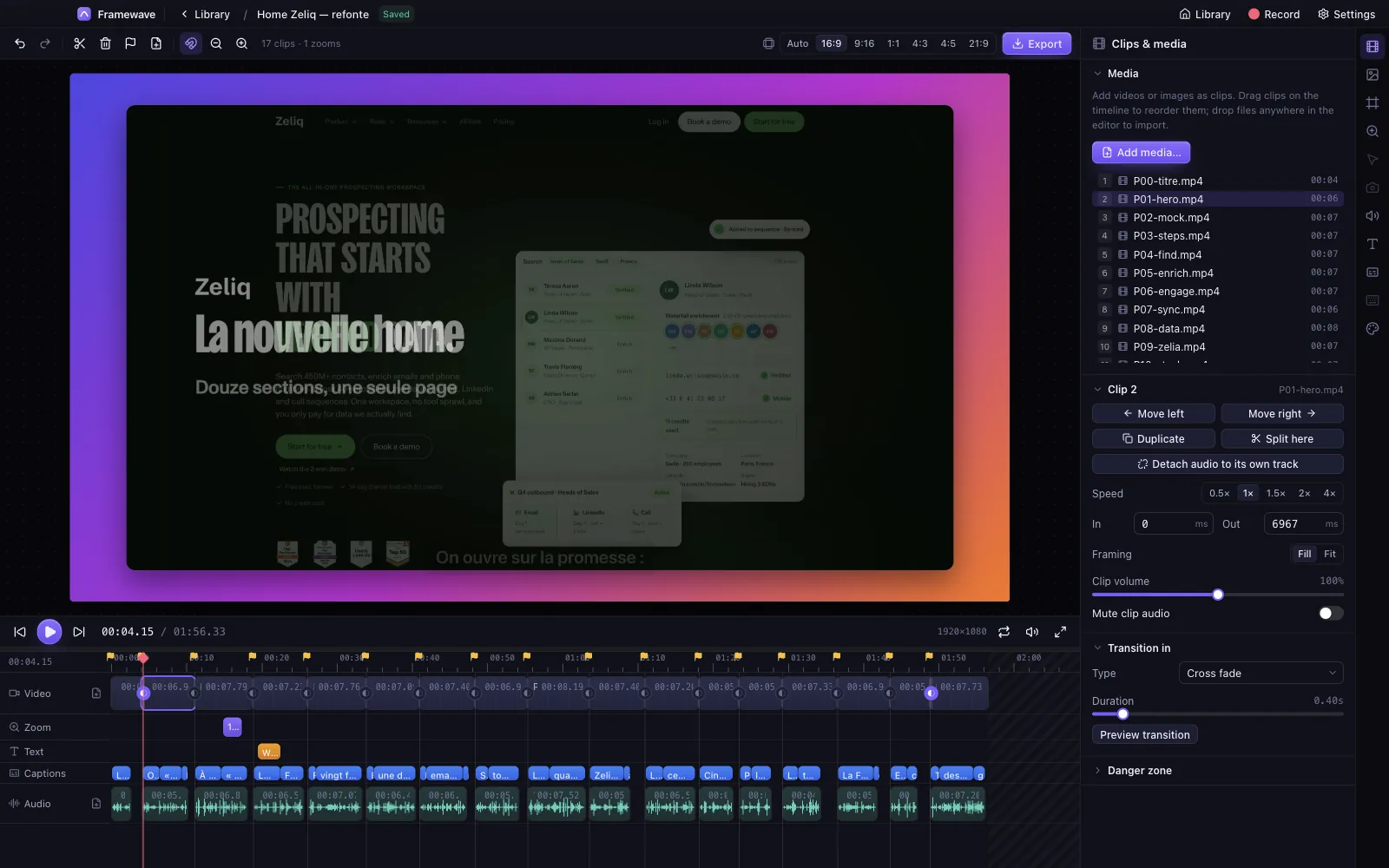Set framing to Fit
The width and height of the screenshot is (1389, 868).
click(1330, 554)
